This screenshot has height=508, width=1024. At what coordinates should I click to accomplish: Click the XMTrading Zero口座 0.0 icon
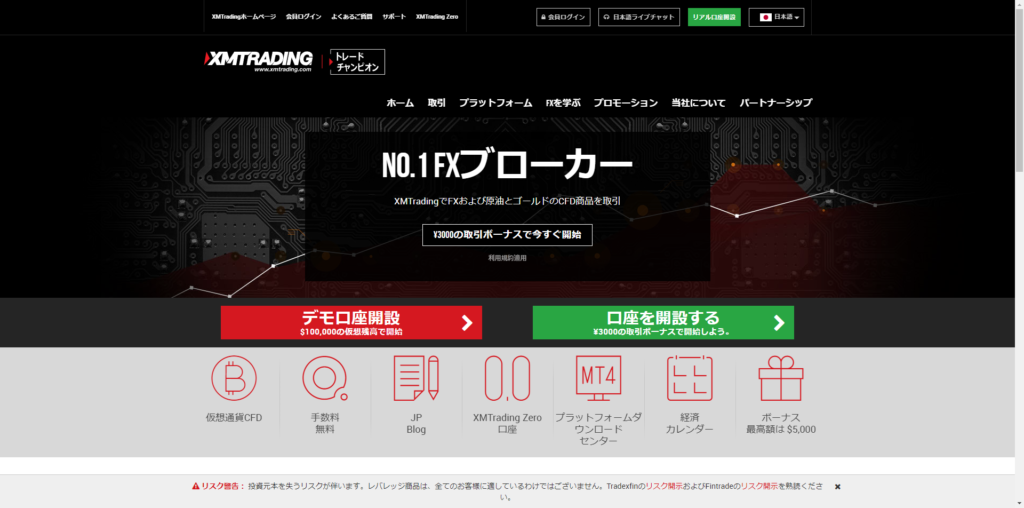tap(507, 377)
